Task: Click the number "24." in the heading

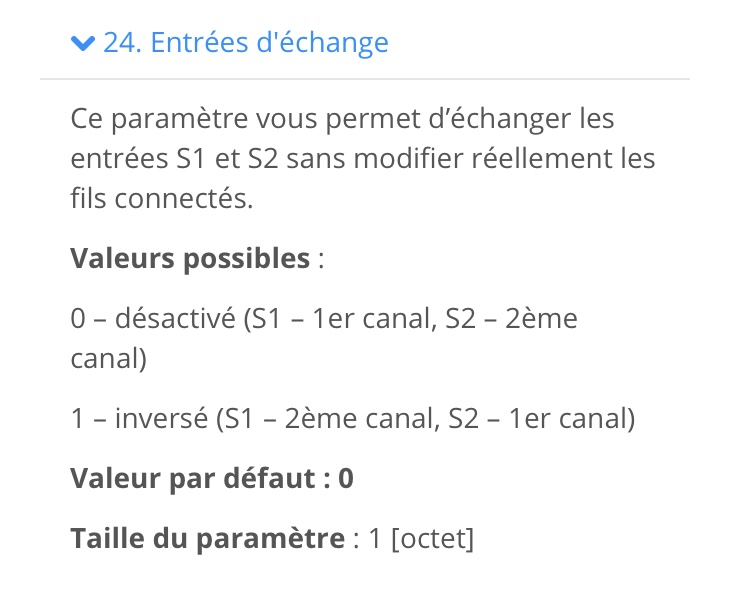Action: (122, 43)
